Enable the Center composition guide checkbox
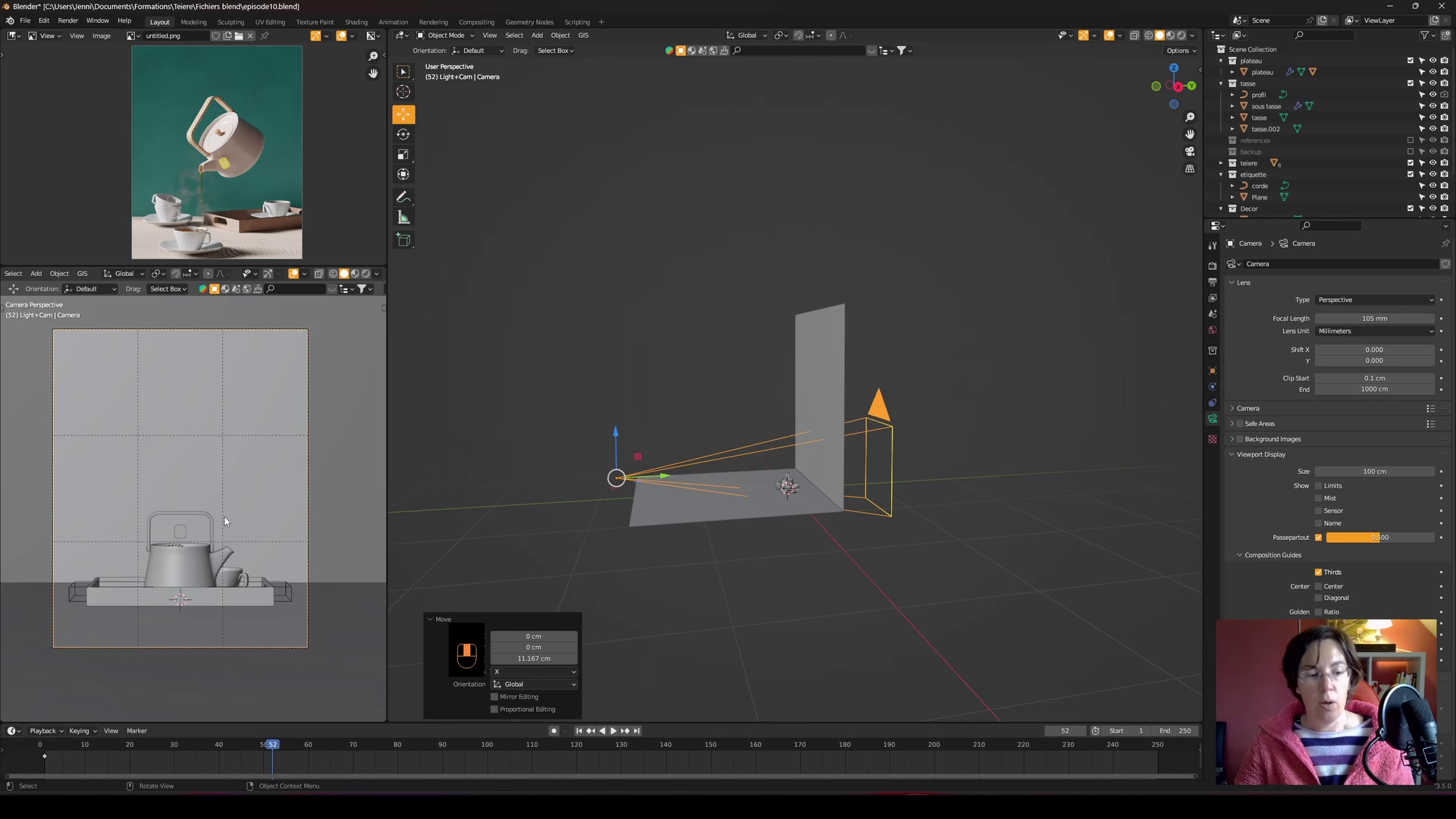The width and height of the screenshot is (1456, 819). [x=1318, y=586]
